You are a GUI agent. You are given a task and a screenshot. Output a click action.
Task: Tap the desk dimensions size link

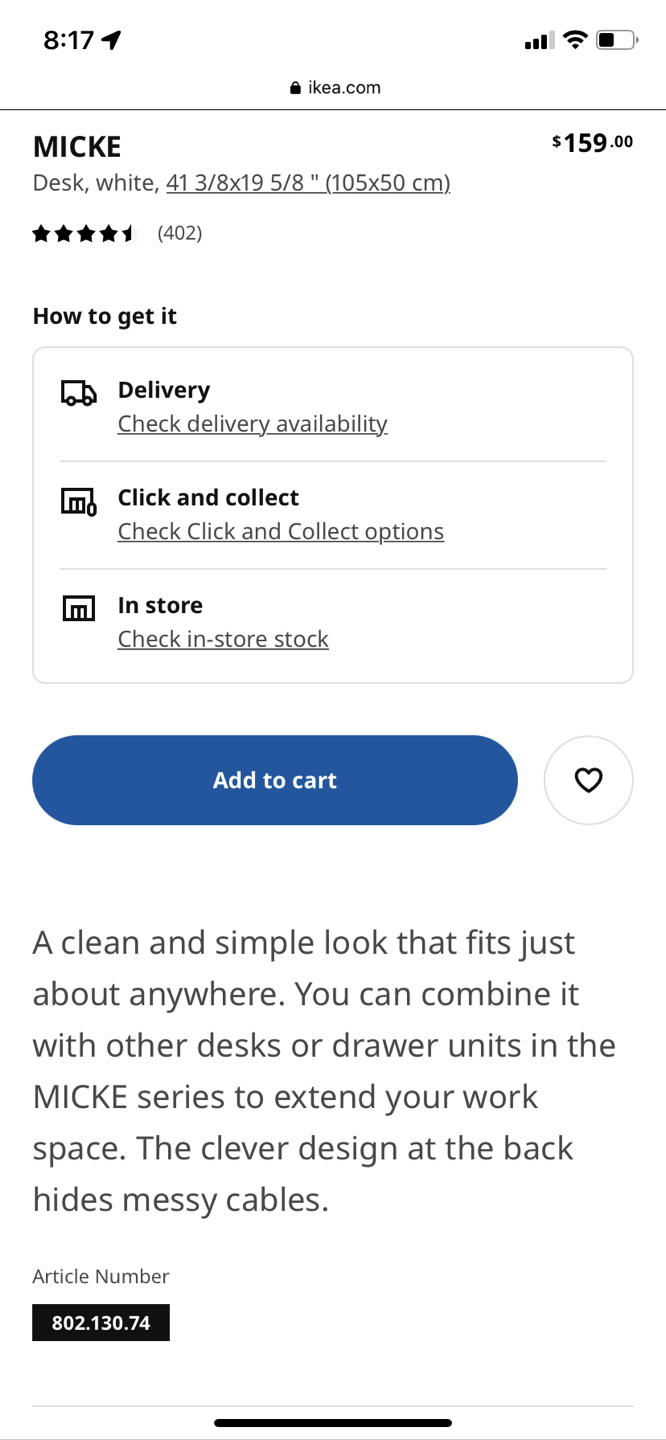[308, 183]
